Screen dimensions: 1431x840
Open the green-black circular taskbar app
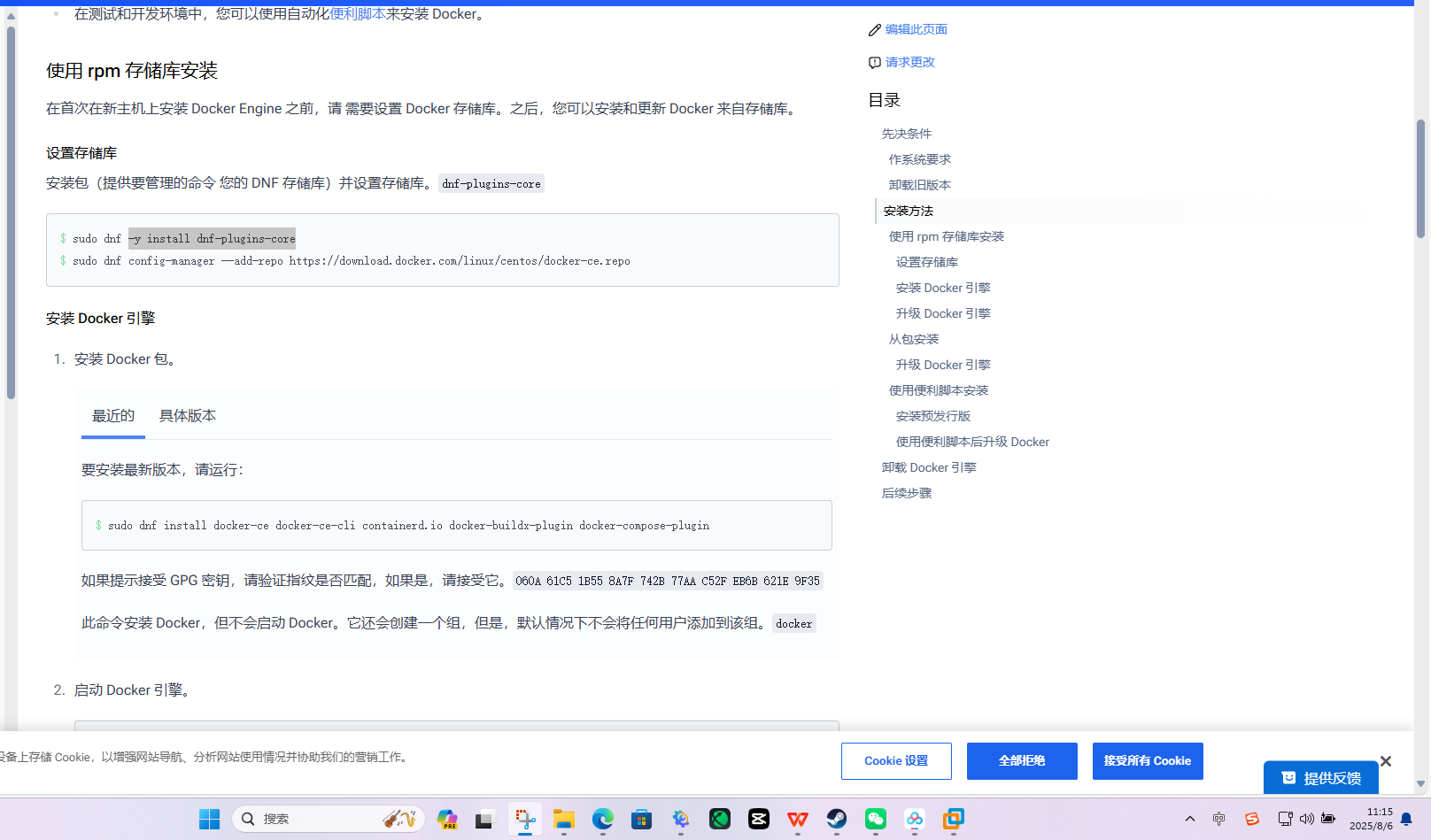720,820
